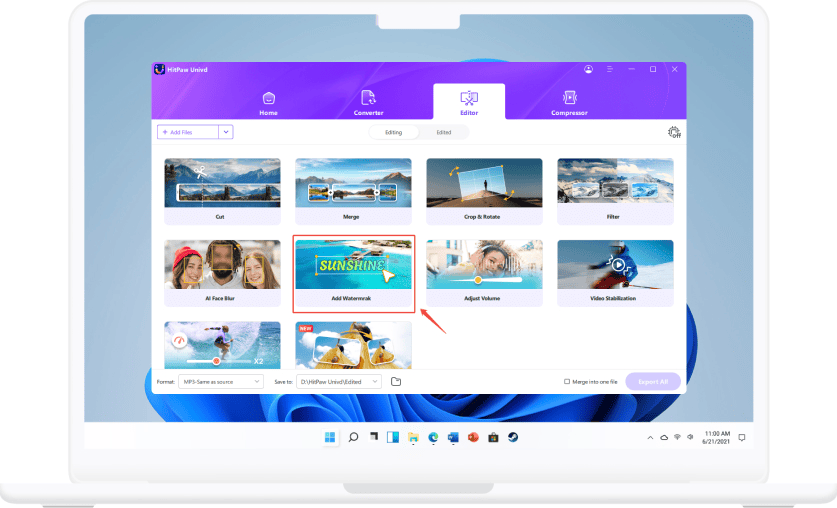Open the AI Face Blur tool
This screenshot has height=508, width=837.
click(x=222, y=273)
